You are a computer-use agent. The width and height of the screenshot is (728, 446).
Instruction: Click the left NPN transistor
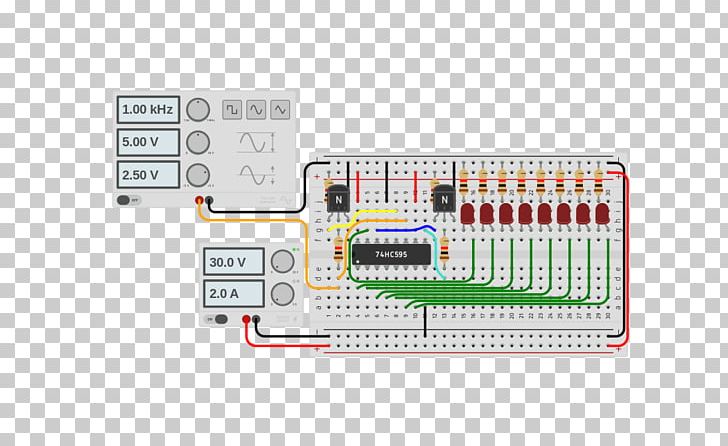[x=339, y=199]
